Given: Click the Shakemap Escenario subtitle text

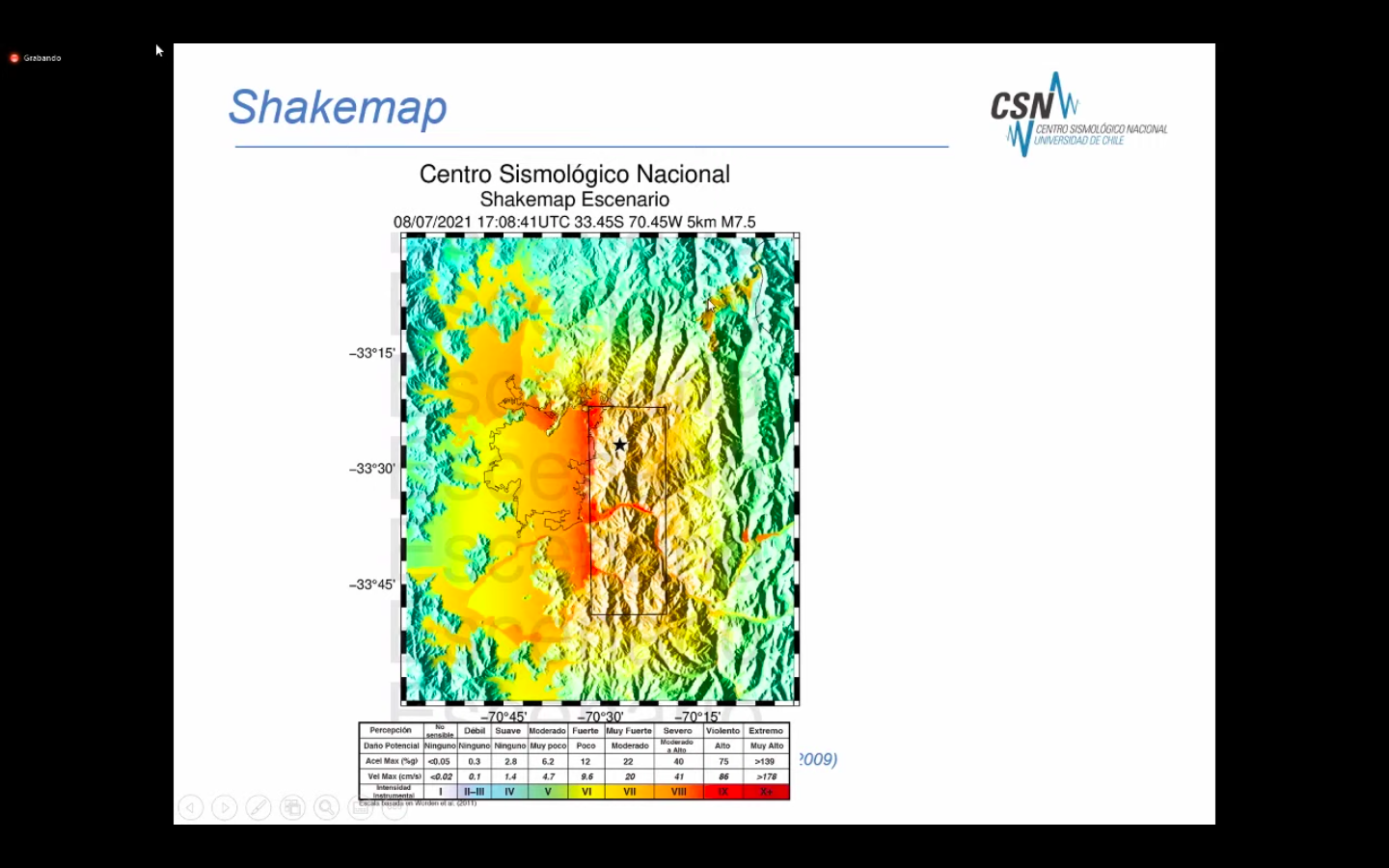Looking at the screenshot, I should [x=574, y=200].
